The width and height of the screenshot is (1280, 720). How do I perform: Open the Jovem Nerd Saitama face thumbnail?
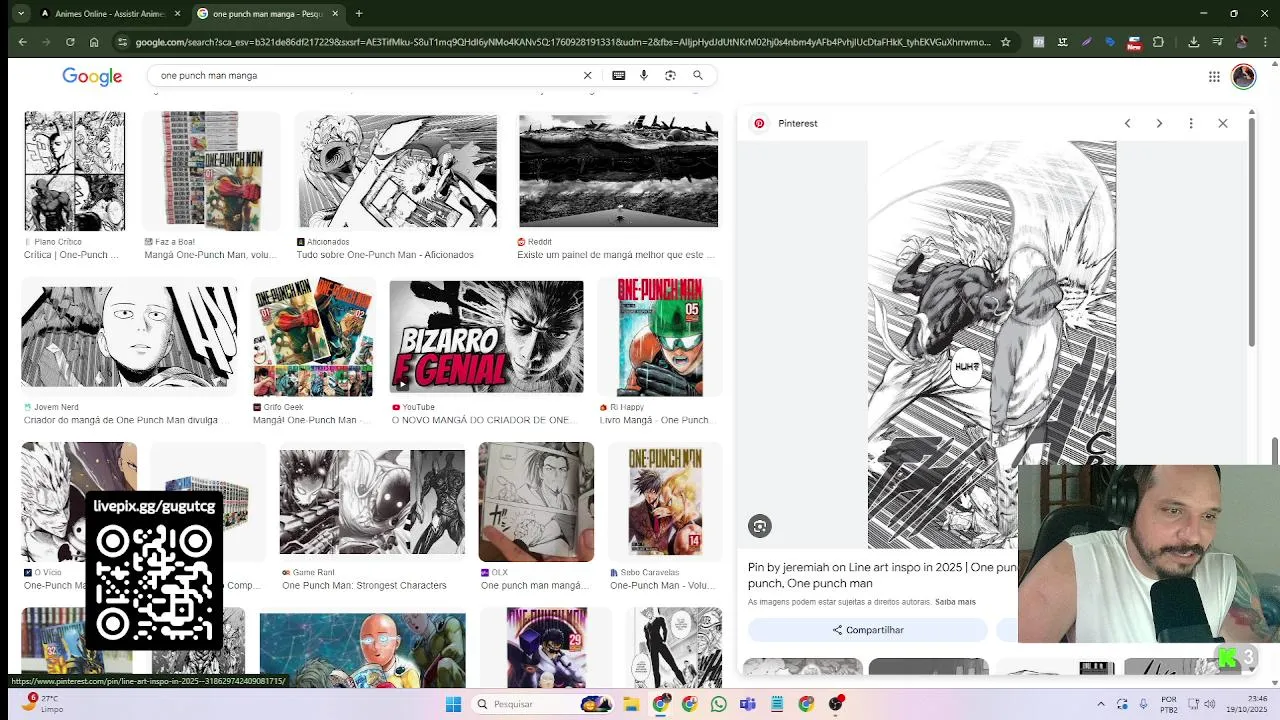click(x=129, y=337)
